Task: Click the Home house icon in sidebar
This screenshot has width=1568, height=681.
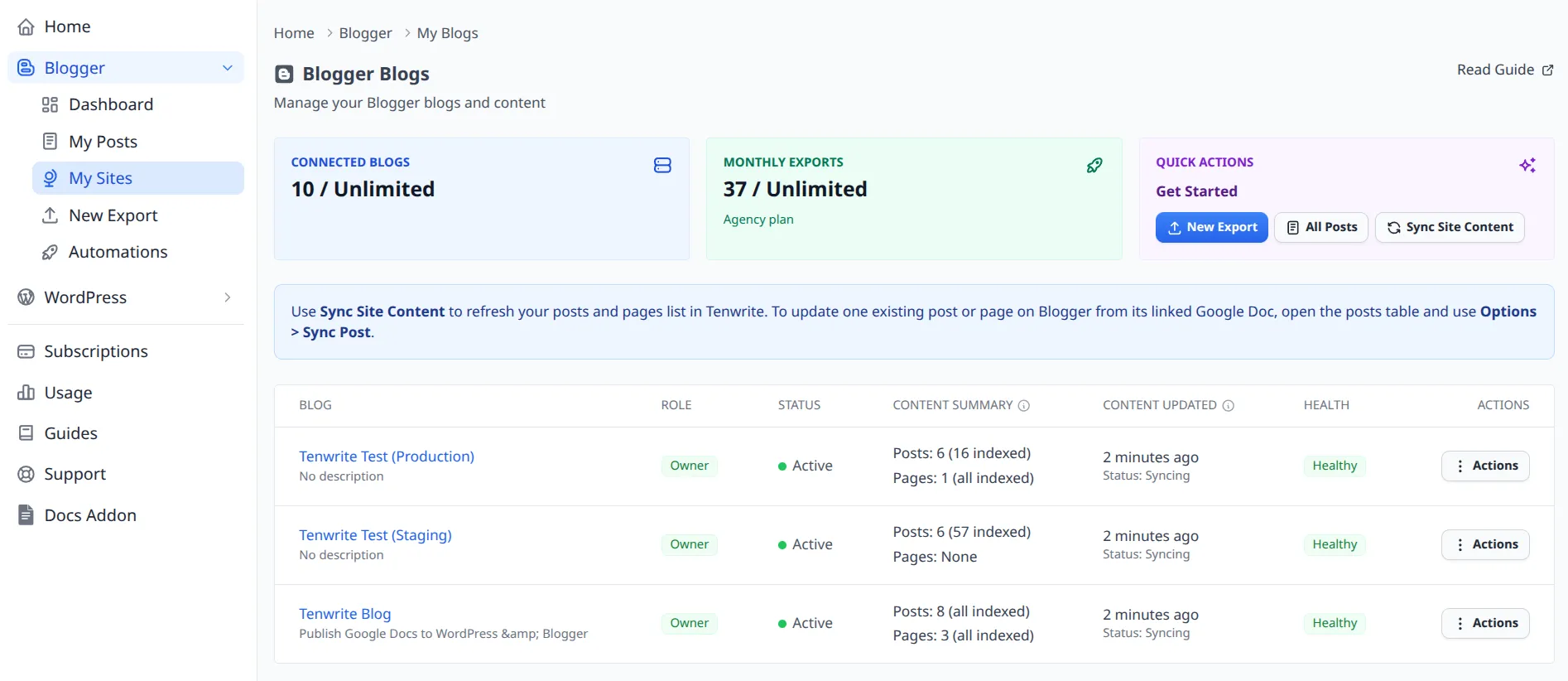Action: click(x=26, y=27)
